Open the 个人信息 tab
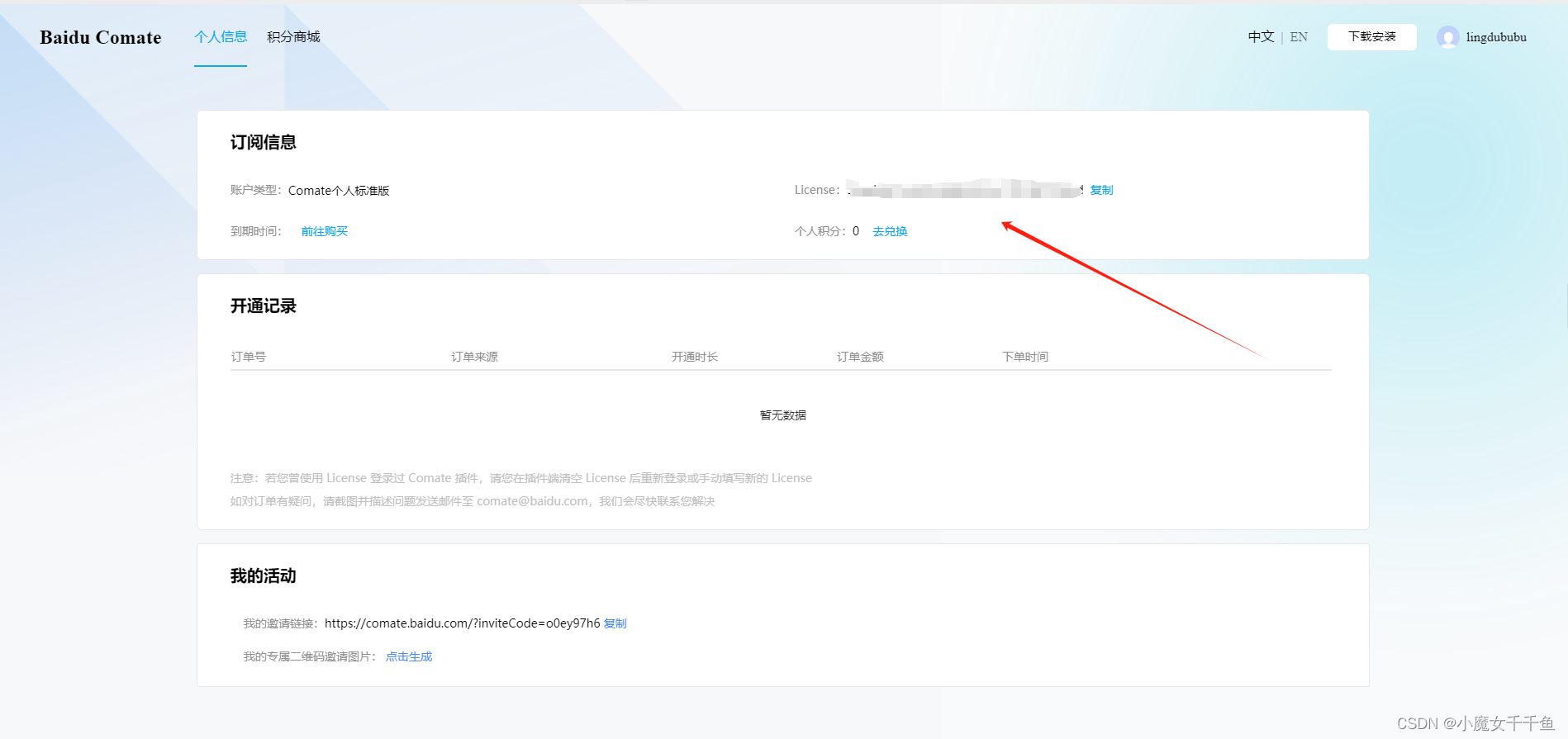The width and height of the screenshot is (1568, 739). [x=221, y=36]
